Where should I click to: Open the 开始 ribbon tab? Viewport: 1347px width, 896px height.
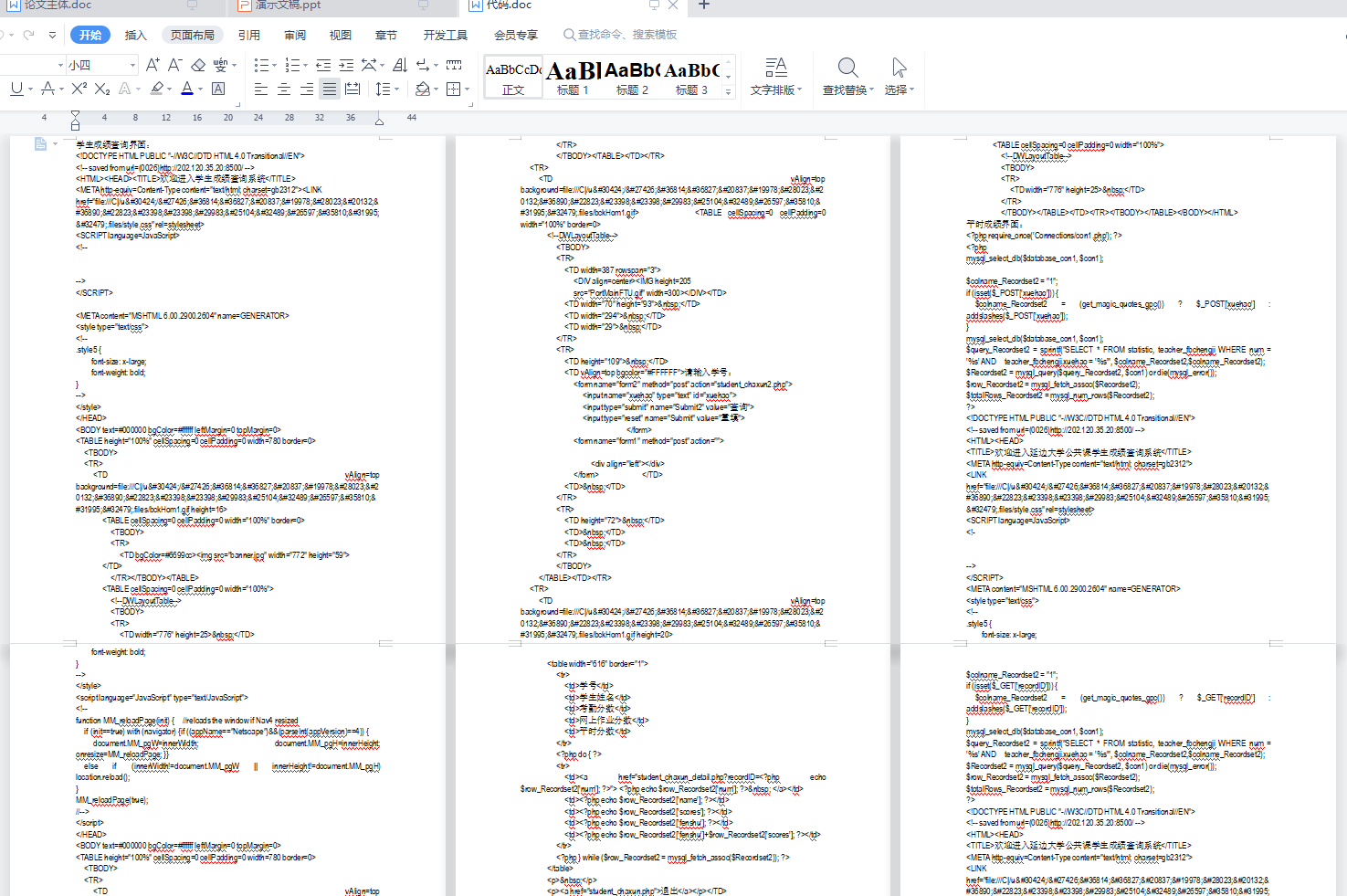pos(90,35)
